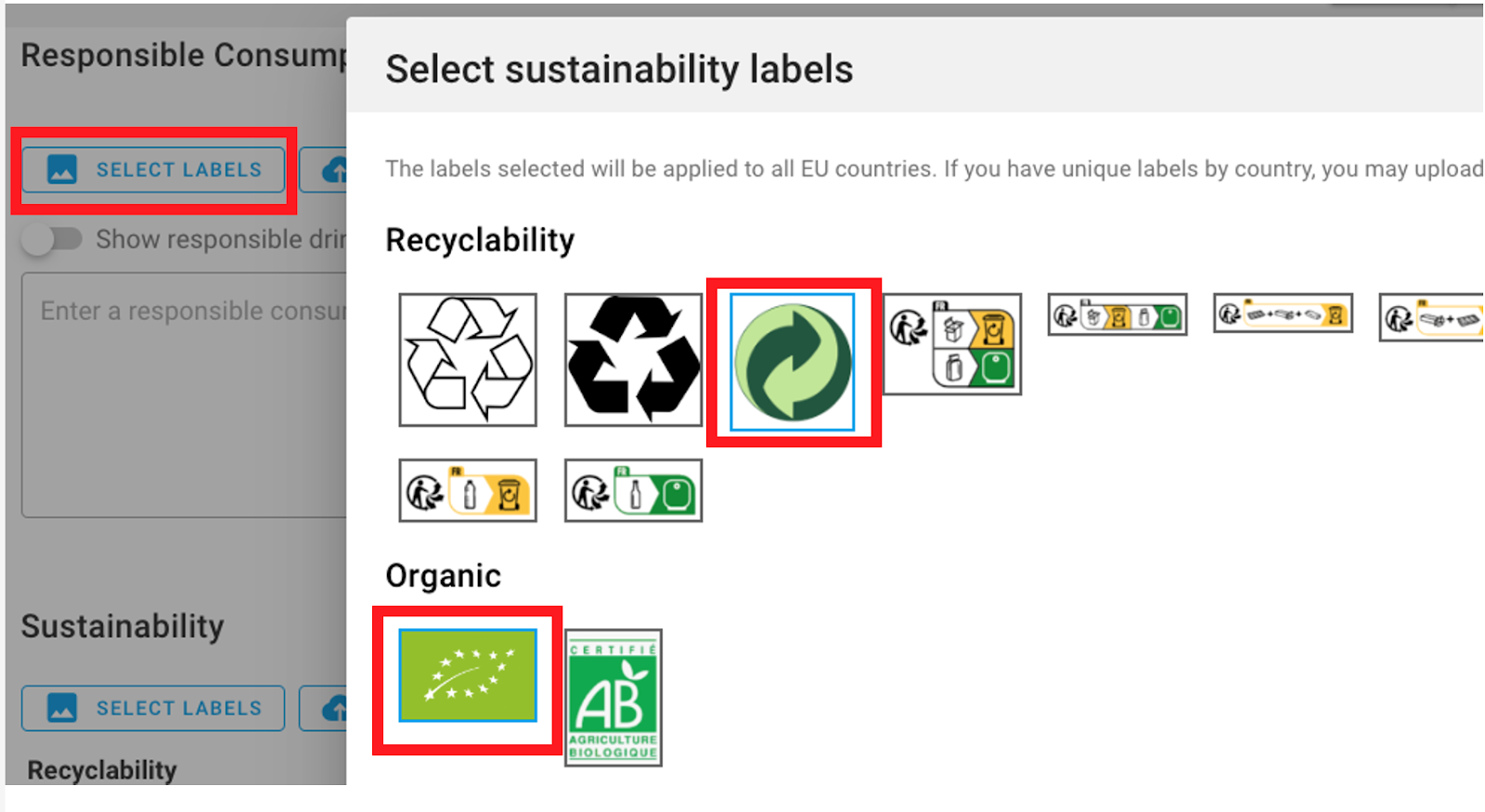Deselect the Green Dot recyclability label
Screen dimensions: 1485x812
[x=793, y=362]
